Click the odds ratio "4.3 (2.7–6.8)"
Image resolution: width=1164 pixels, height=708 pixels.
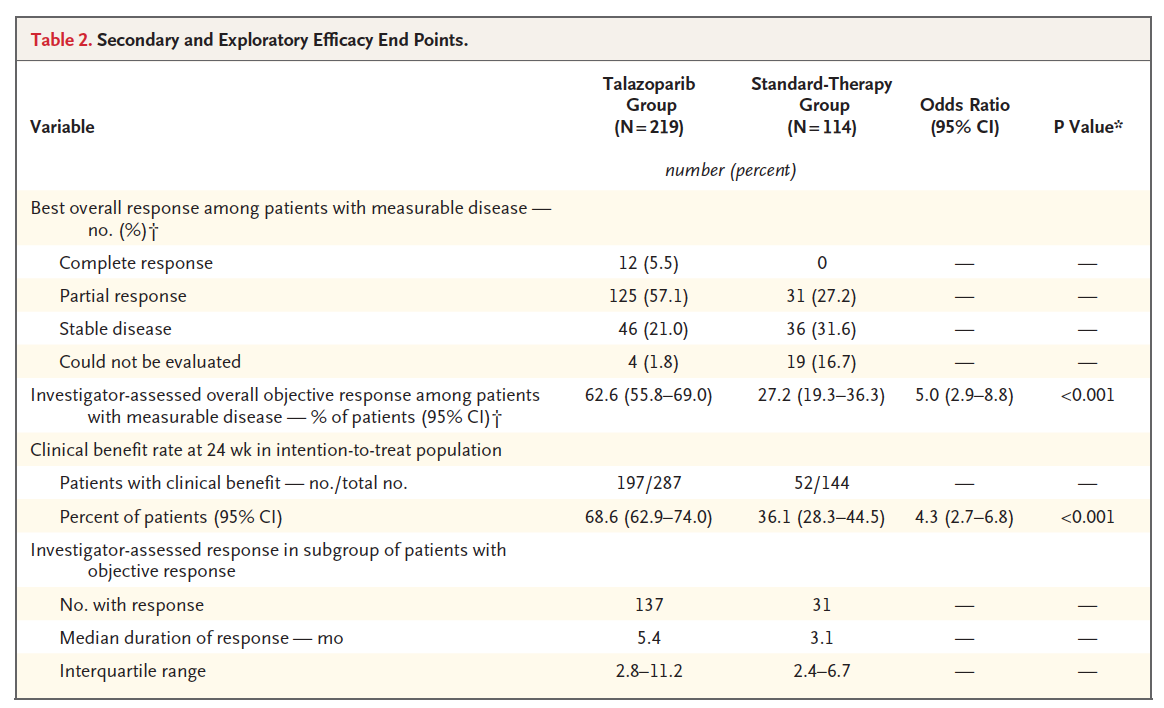(964, 517)
